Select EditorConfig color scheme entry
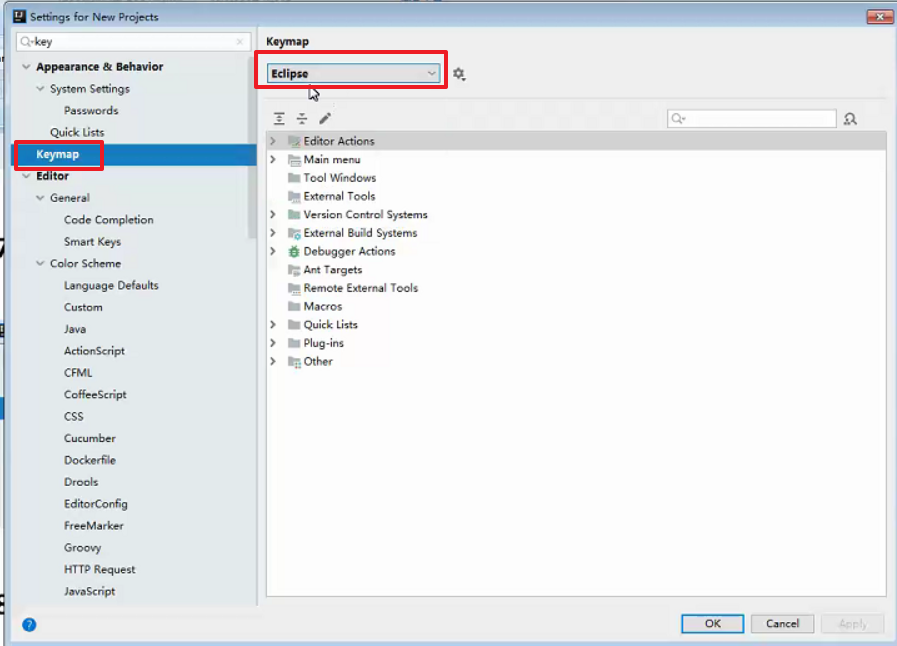This screenshot has height=646, width=897. tap(96, 504)
